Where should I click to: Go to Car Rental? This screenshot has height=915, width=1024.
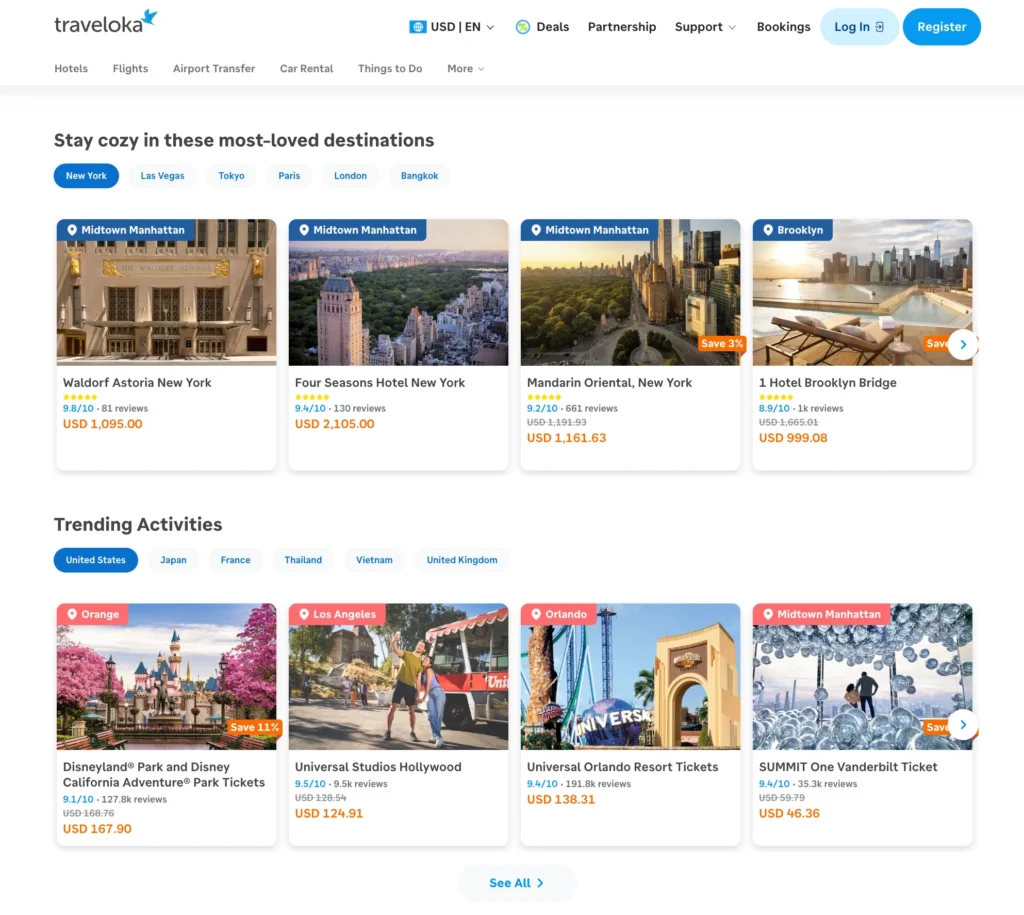[x=306, y=69]
